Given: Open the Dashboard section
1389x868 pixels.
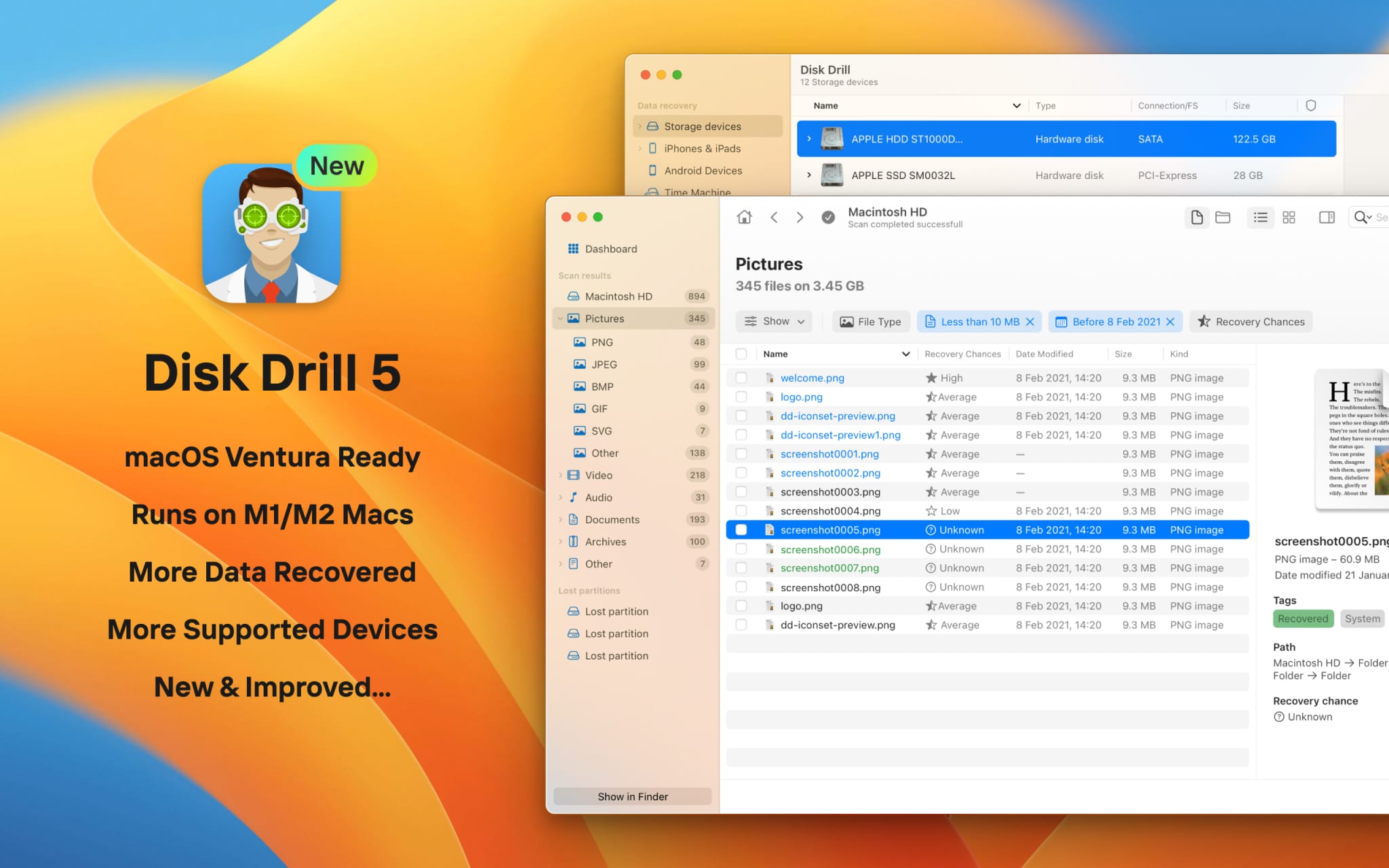Looking at the screenshot, I should pos(612,248).
